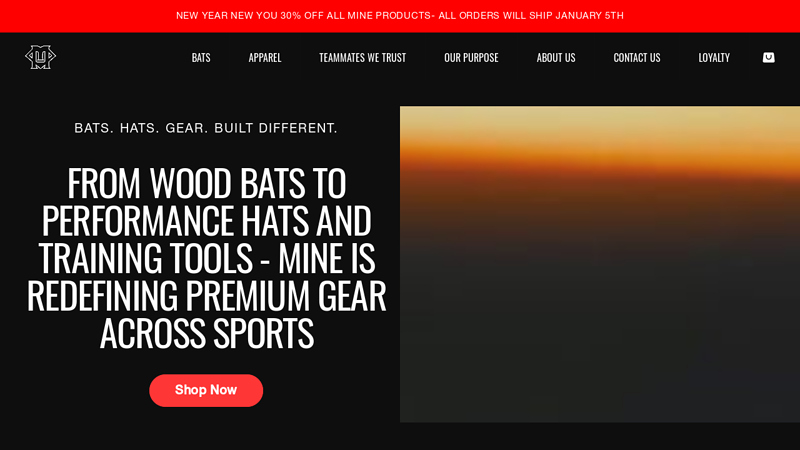
Task: Open Teammates We Trust page
Action: 362,58
